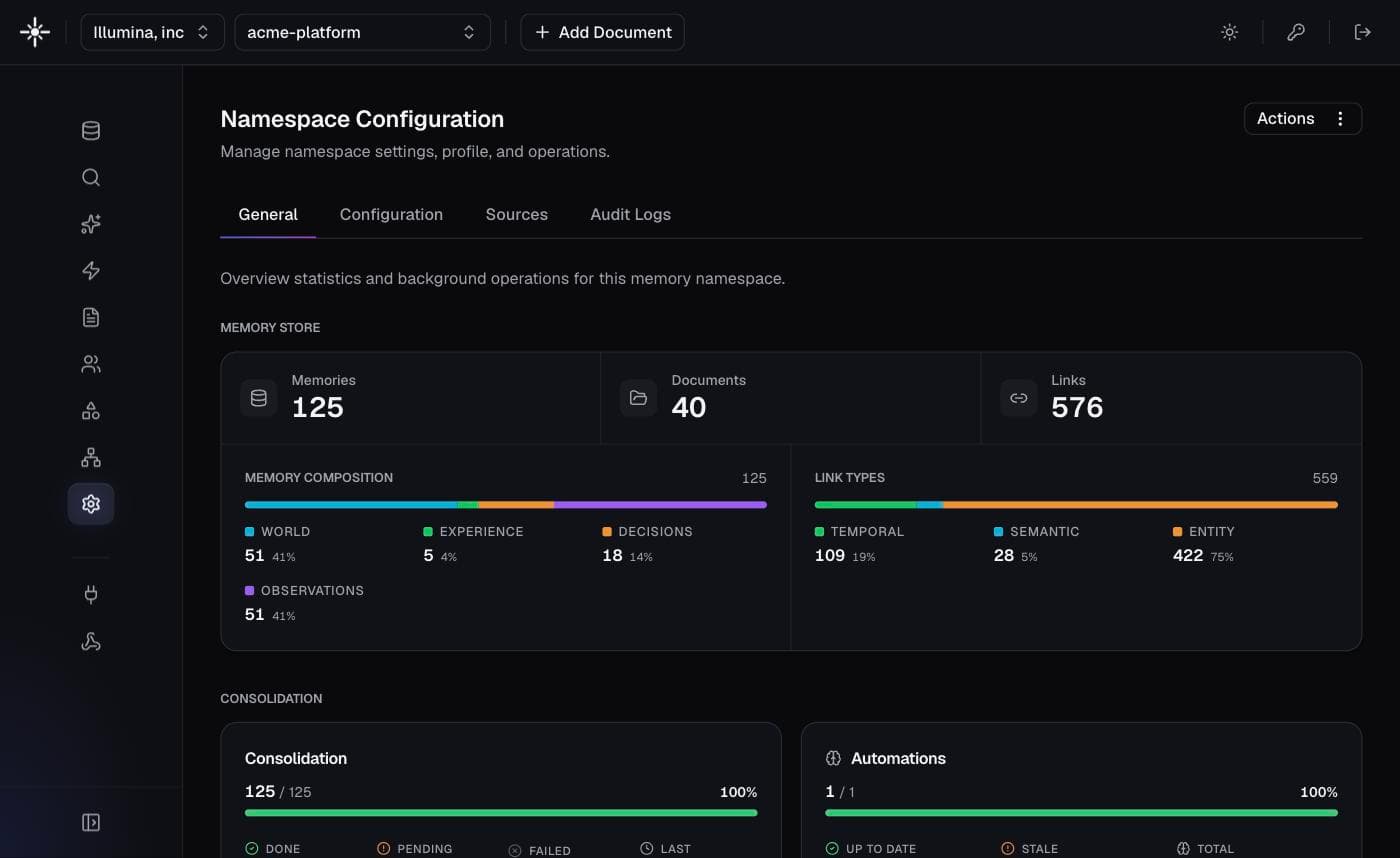The image size is (1400, 858).
Task: Open the hierarchy network icon in sidebar
Action: click(x=91, y=458)
